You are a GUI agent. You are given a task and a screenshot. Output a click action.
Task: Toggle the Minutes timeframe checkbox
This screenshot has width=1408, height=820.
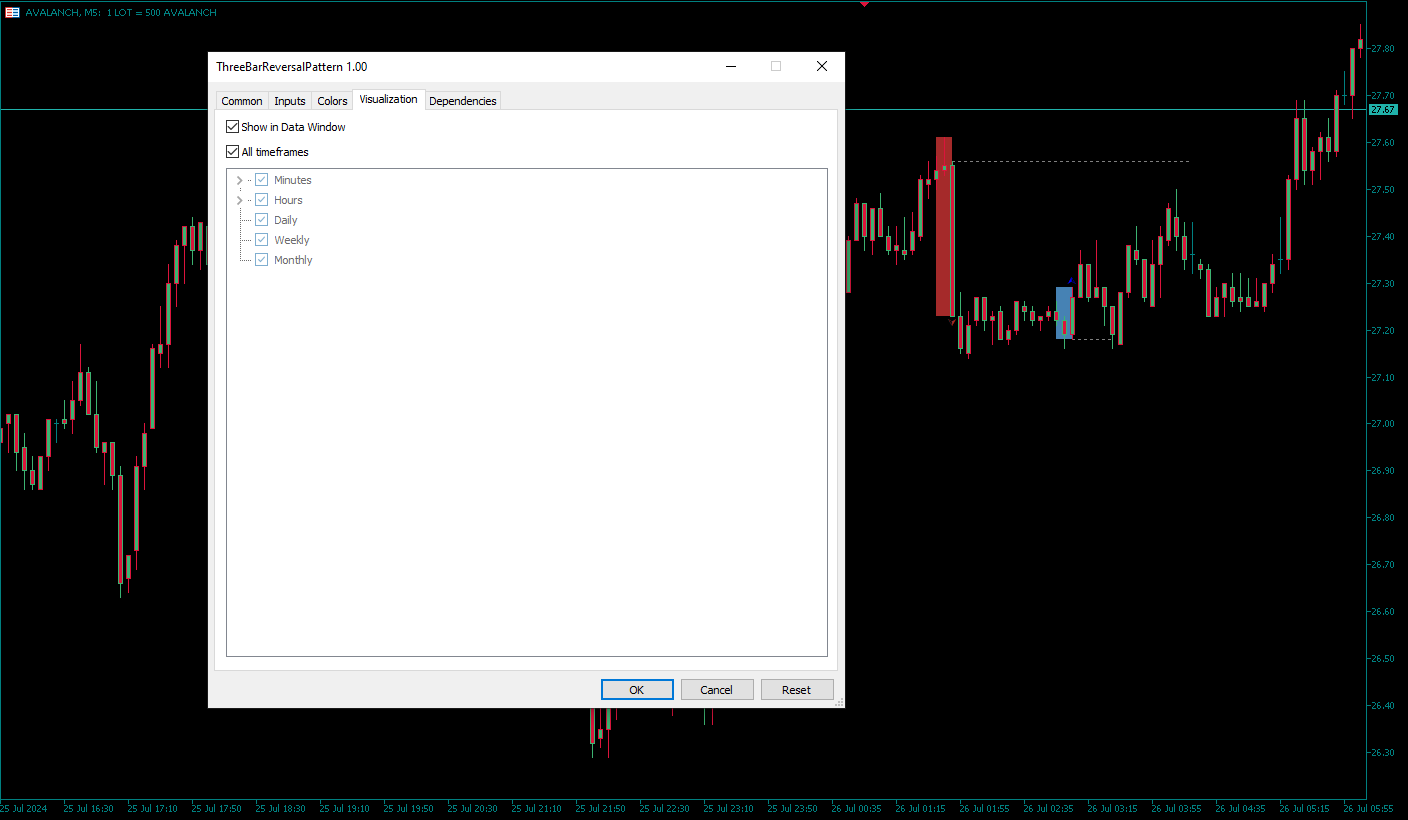[x=262, y=180]
